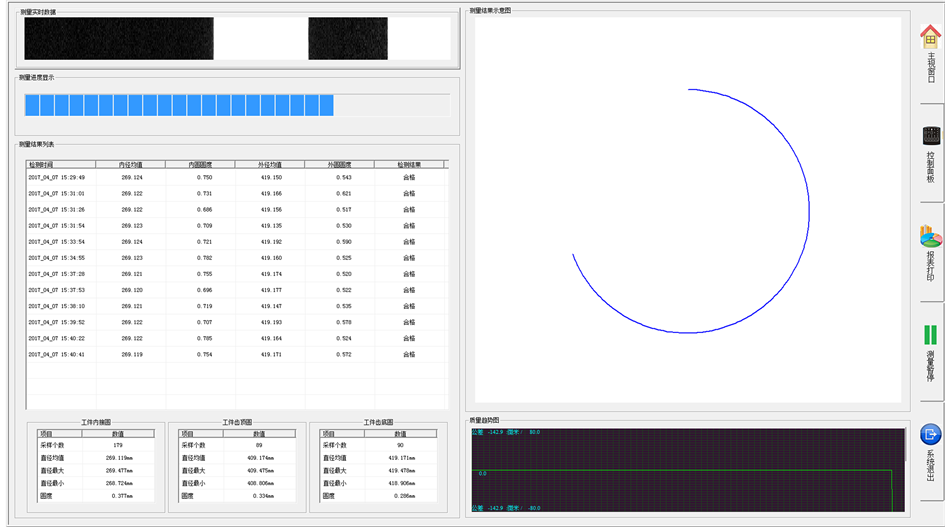Click the left real-time data image strip

point(119,39)
